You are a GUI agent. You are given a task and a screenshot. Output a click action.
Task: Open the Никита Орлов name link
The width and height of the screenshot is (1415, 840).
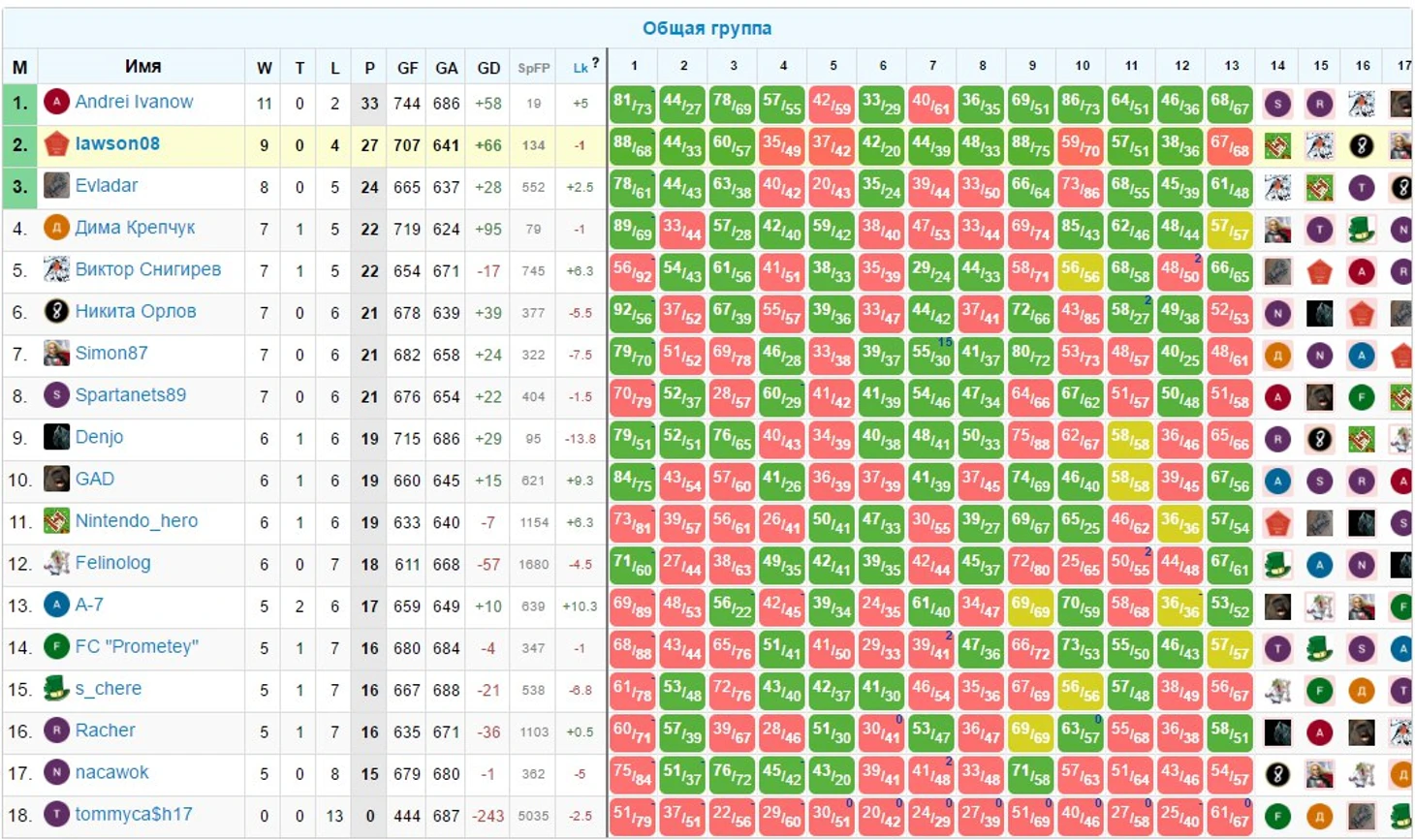136,311
